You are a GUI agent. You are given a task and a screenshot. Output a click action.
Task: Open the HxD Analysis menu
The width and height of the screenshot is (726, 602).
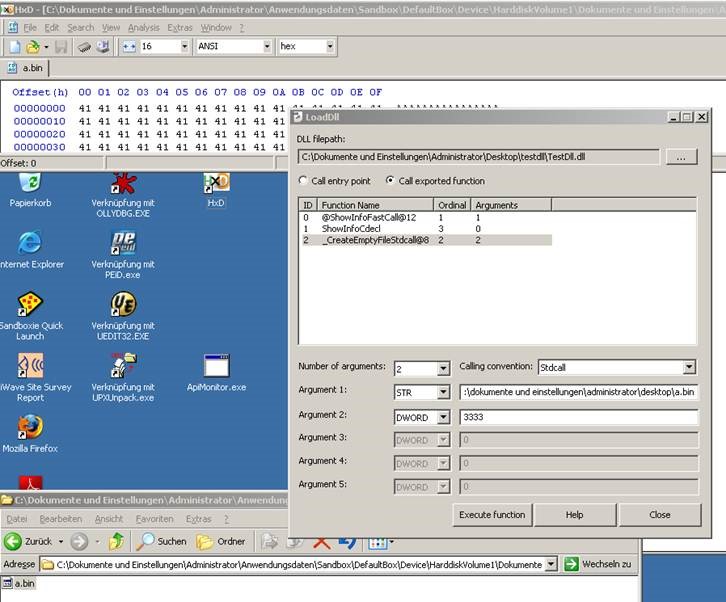click(x=144, y=28)
